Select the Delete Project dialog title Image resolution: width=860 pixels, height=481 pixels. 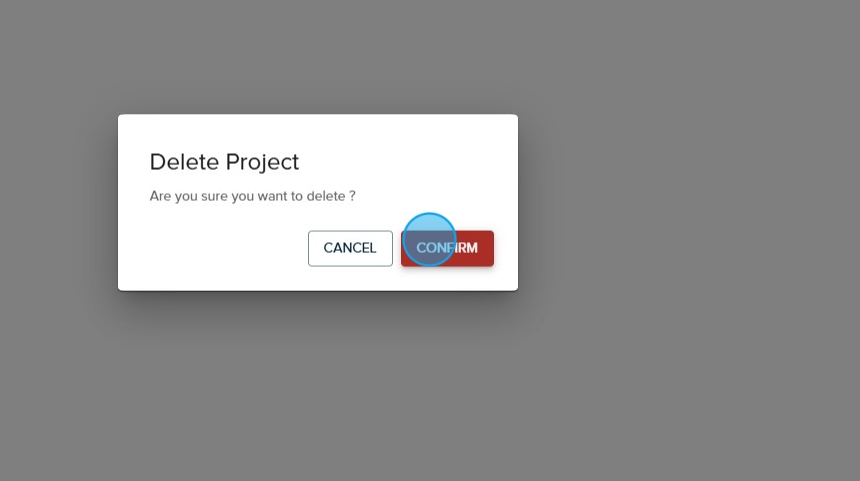point(224,162)
